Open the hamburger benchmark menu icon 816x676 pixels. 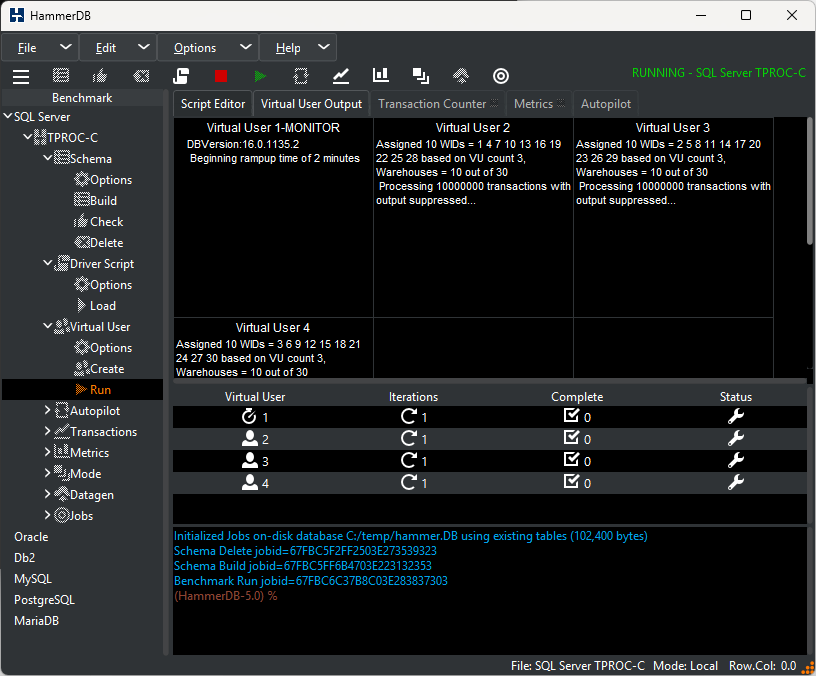[x=21, y=76]
